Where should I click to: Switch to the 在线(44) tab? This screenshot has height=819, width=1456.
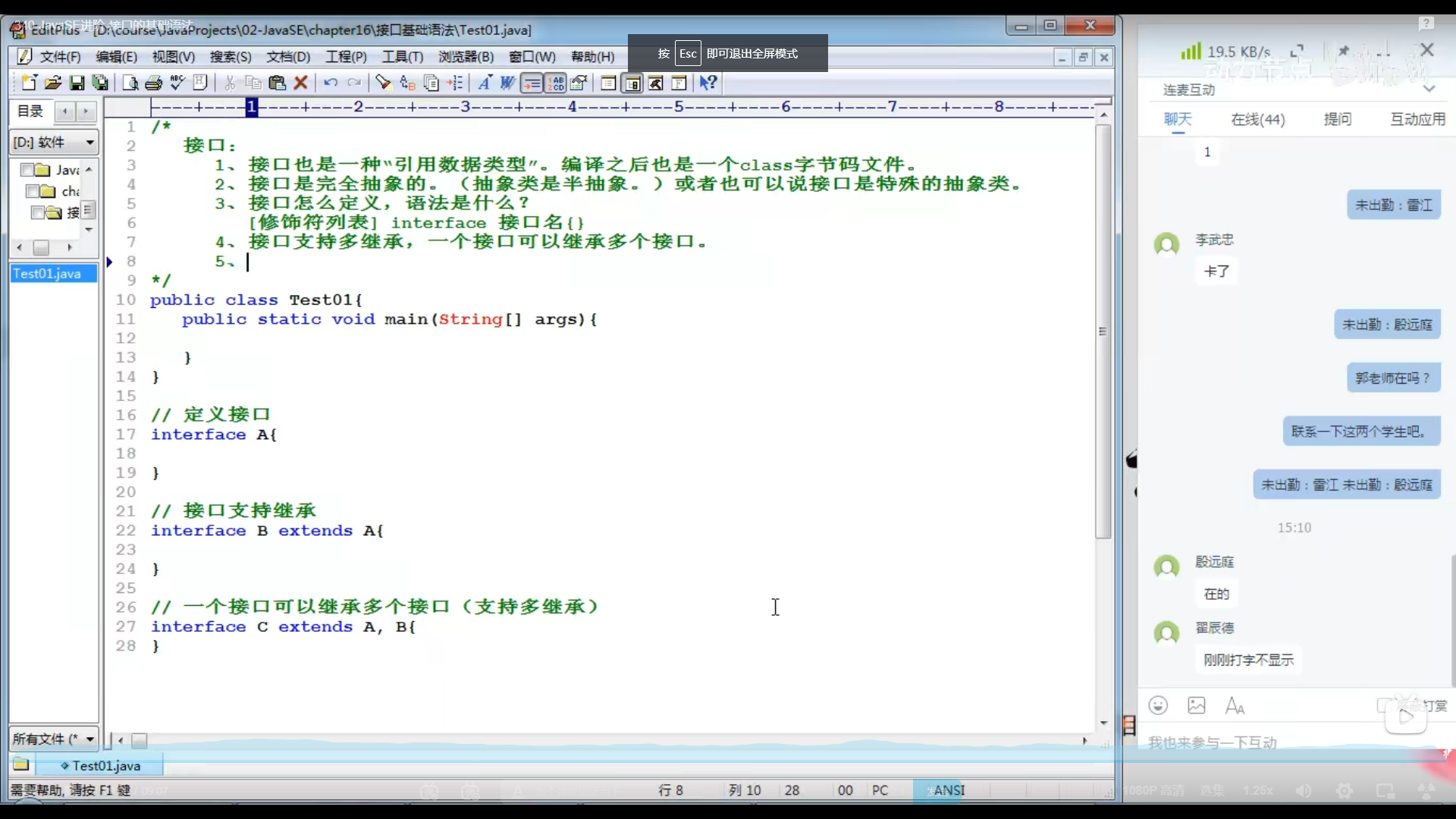(1257, 119)
